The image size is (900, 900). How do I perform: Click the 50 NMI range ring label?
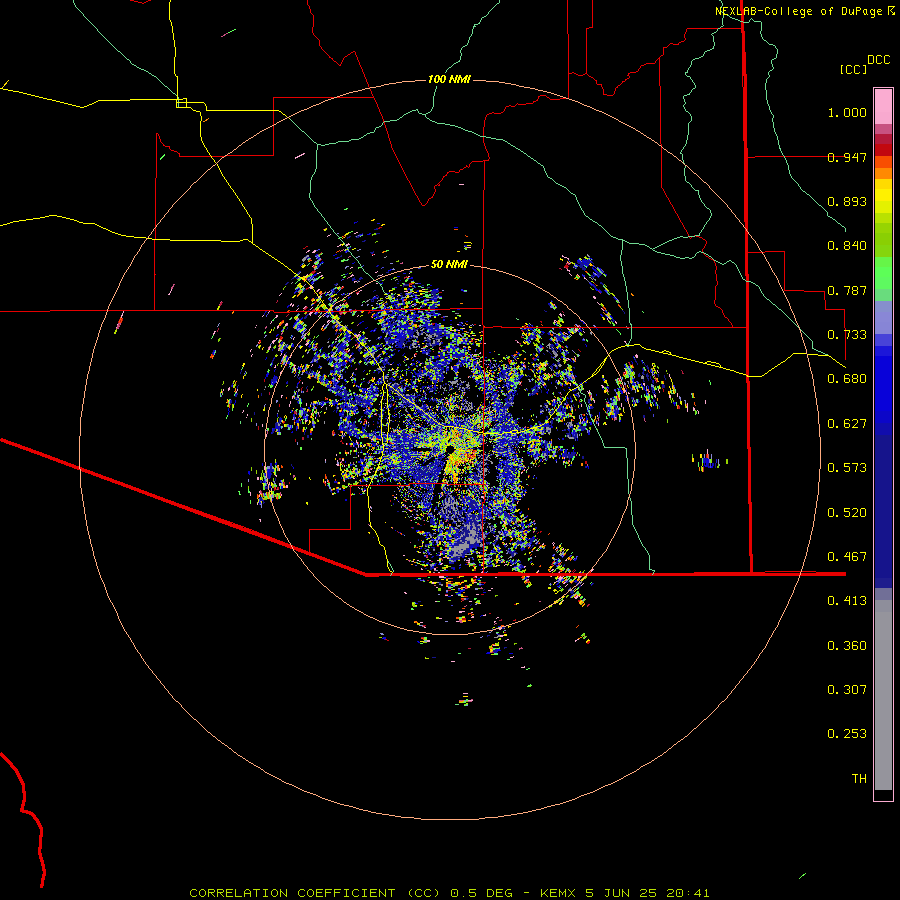(x=449, y=265)
